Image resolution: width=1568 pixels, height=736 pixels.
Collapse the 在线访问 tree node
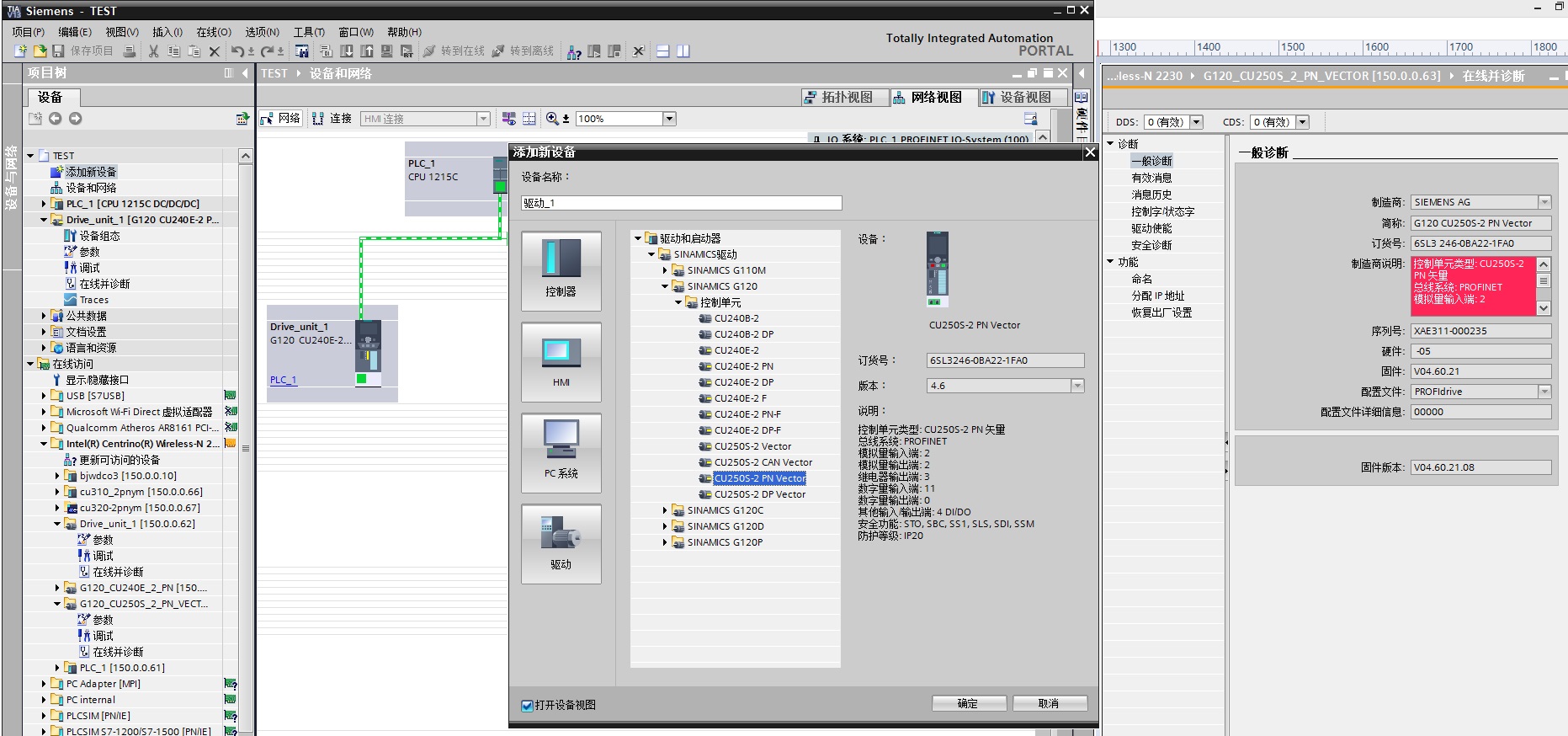[x=30, y=364]
